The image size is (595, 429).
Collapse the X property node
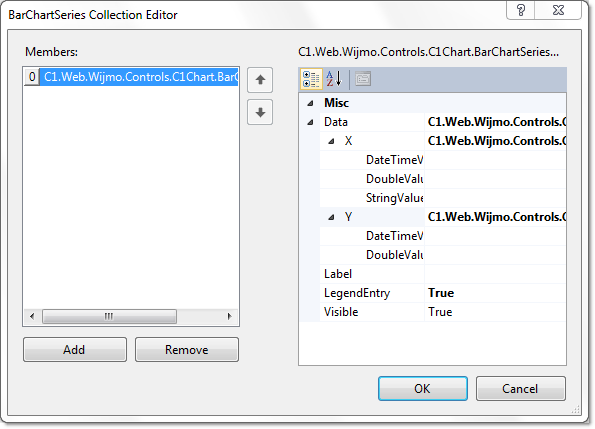(331, 141)
